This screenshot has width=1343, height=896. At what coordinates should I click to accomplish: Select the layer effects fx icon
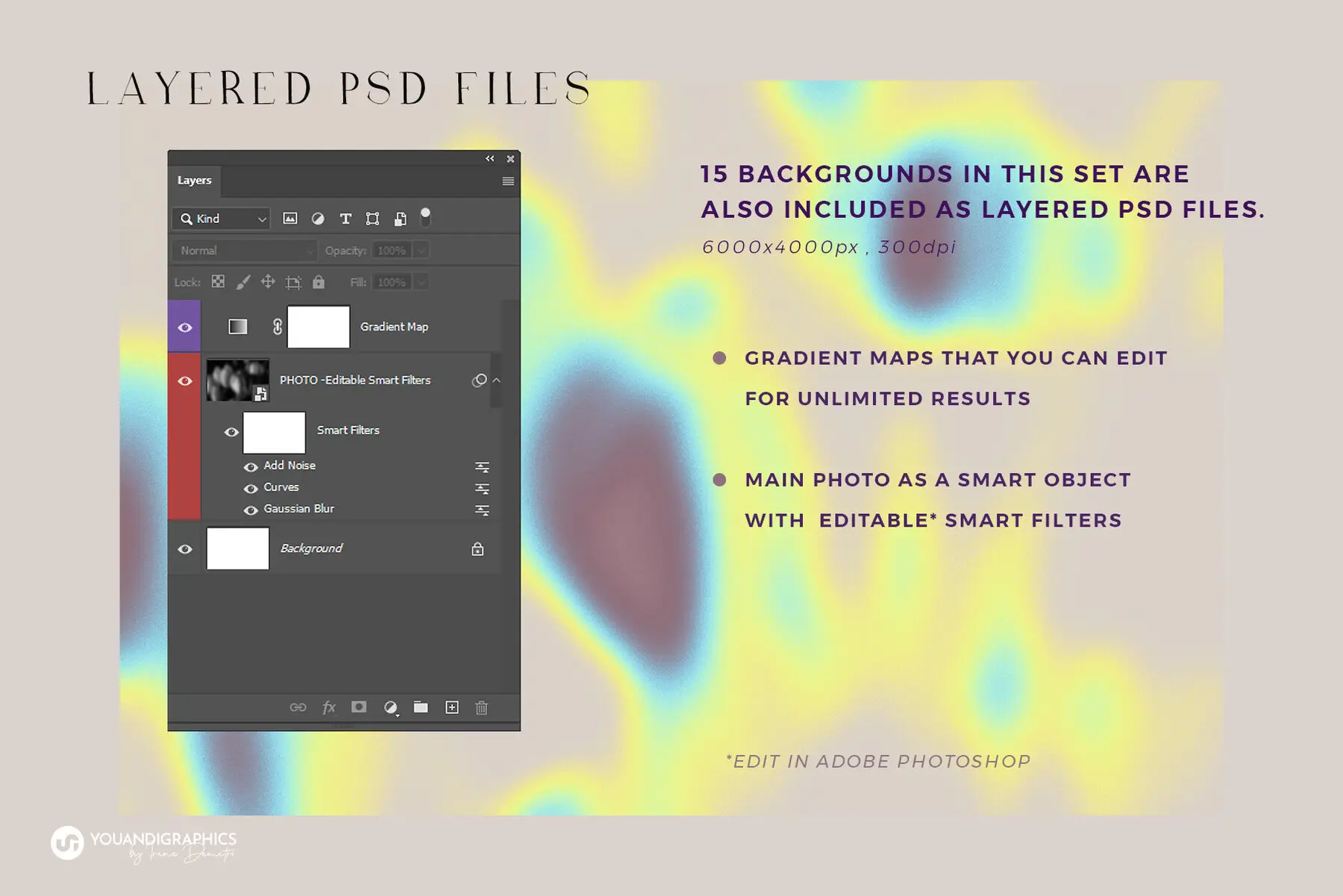pyautogui.click(x=328, y=707)
